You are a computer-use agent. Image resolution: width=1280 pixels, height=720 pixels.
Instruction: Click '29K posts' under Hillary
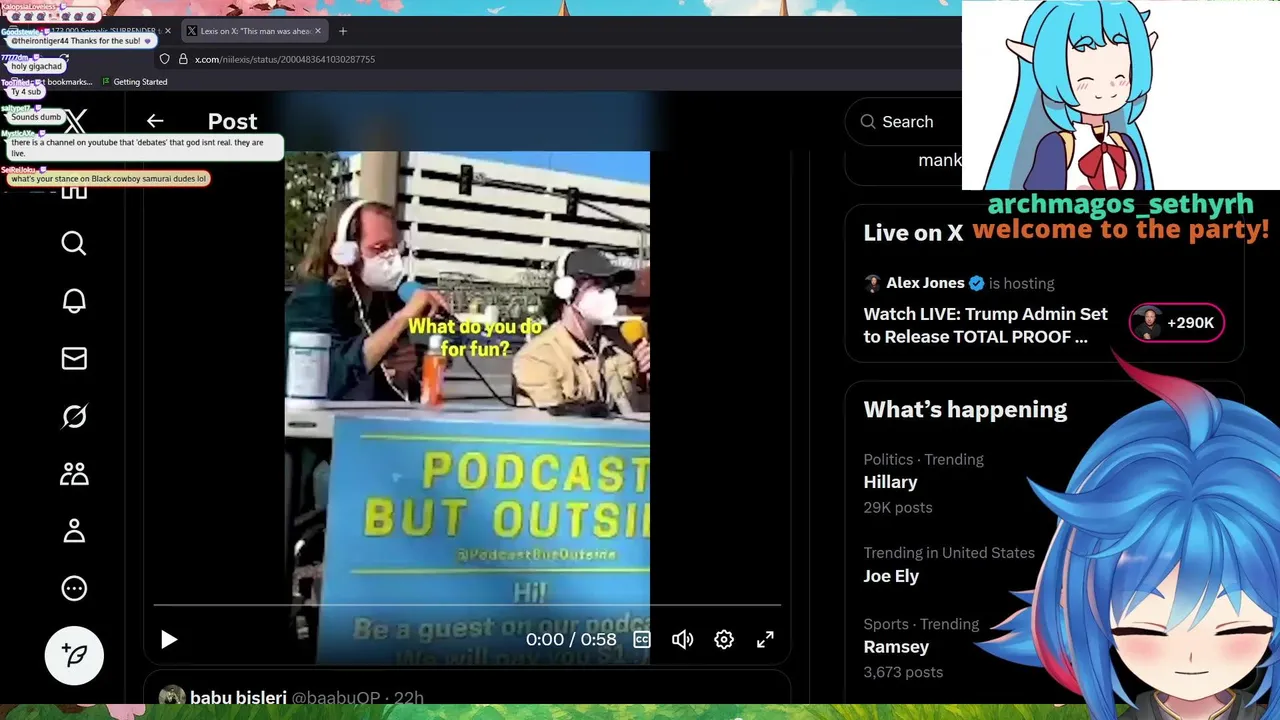[x=898, y=507]
